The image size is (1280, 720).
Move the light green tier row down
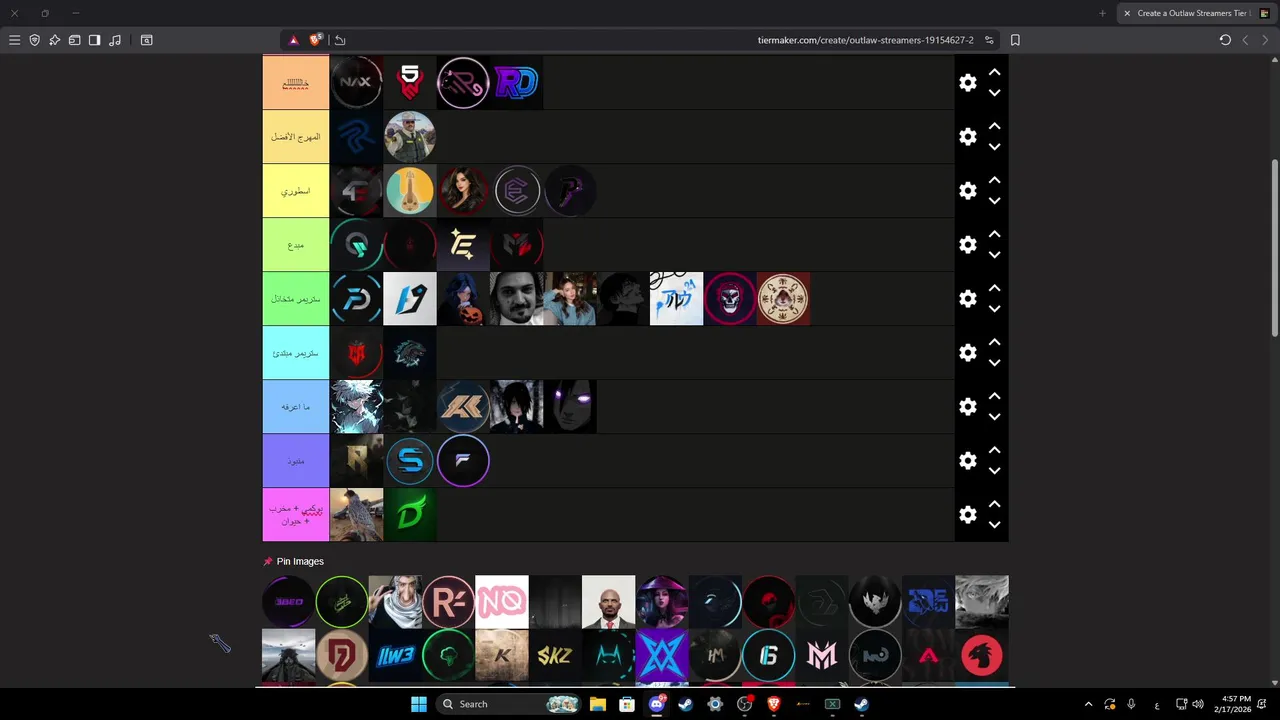[994, 255]
